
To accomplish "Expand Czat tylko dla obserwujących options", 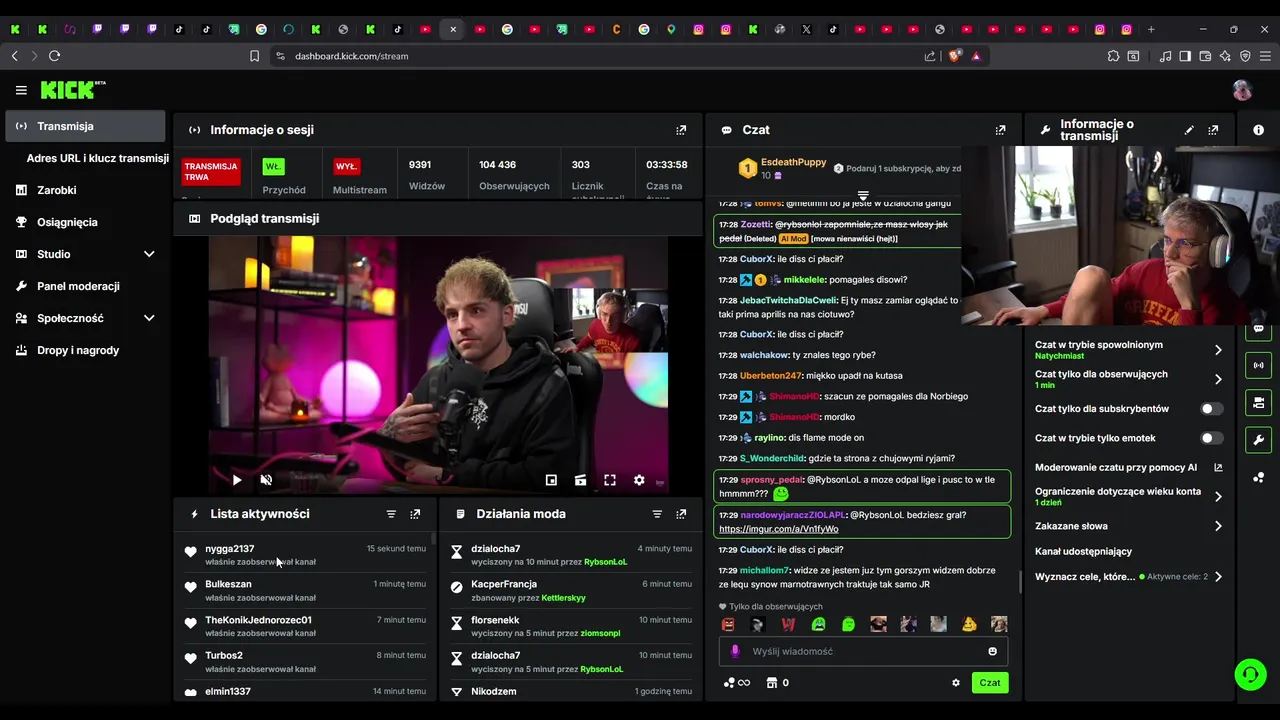I will pos(1218,379).
